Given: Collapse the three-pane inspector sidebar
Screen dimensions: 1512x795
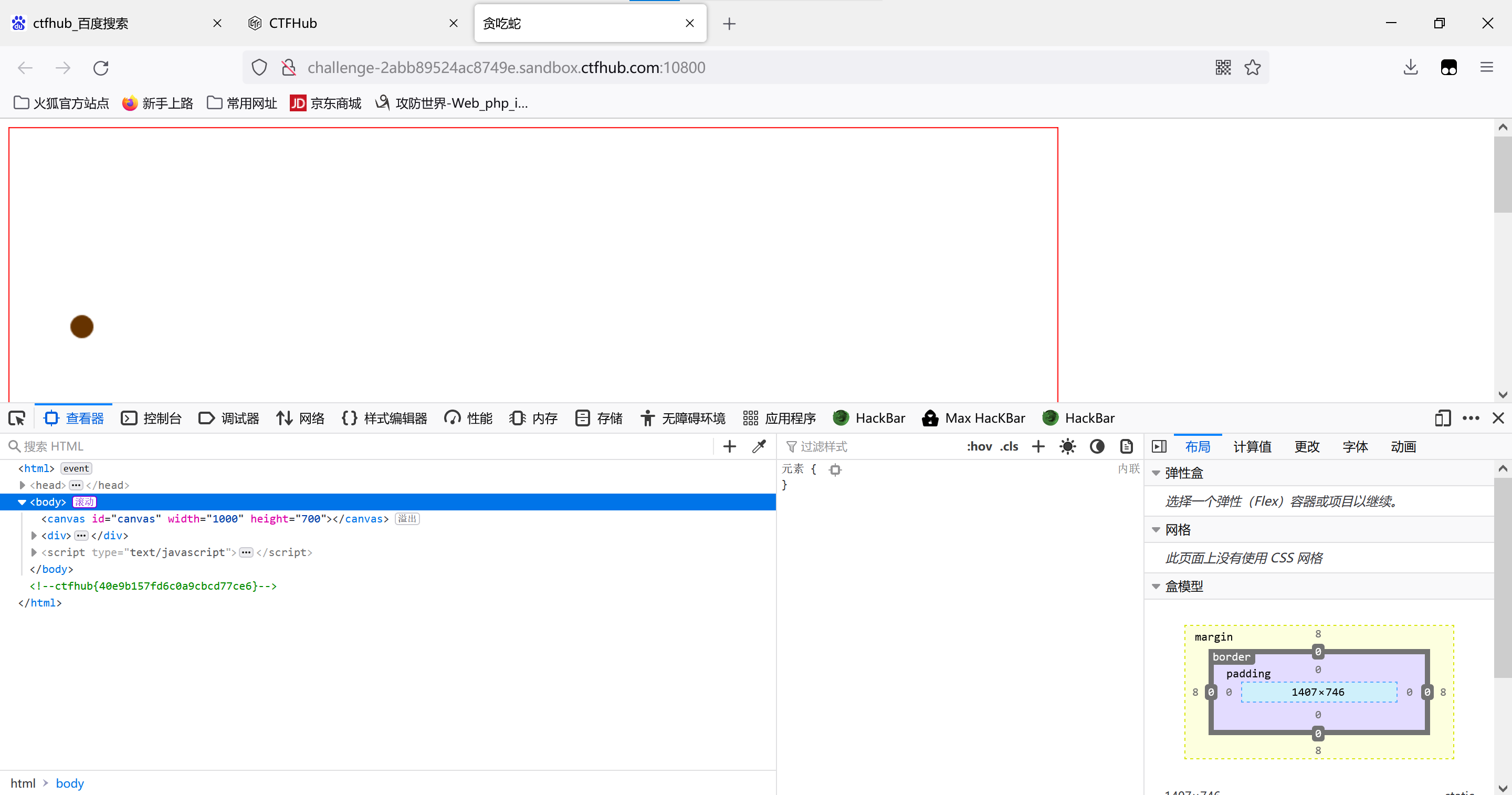Looking at the screenshot, I should click(1159, 446).
